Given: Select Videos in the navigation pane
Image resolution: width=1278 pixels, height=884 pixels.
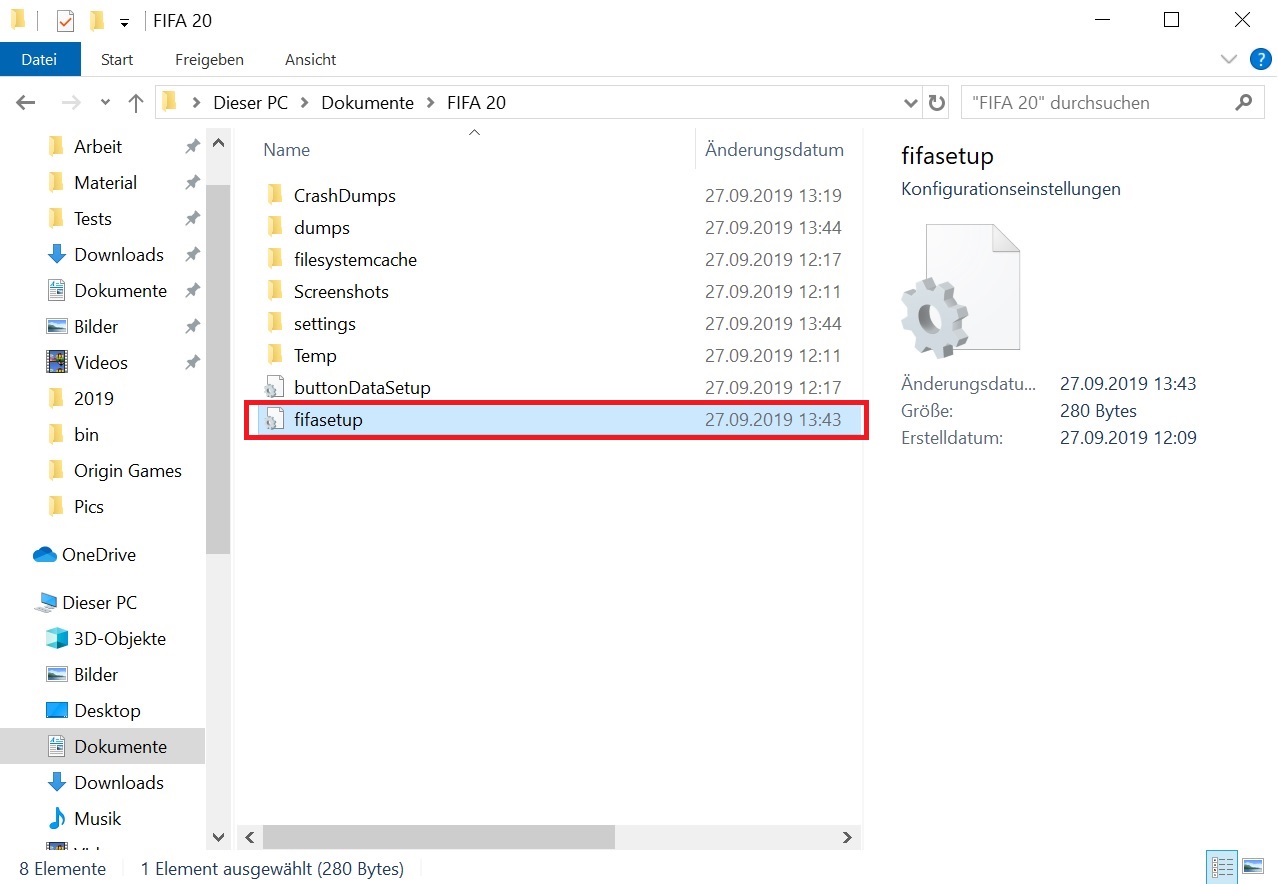Looking at the screenshot, I should [x=101, y=362].
